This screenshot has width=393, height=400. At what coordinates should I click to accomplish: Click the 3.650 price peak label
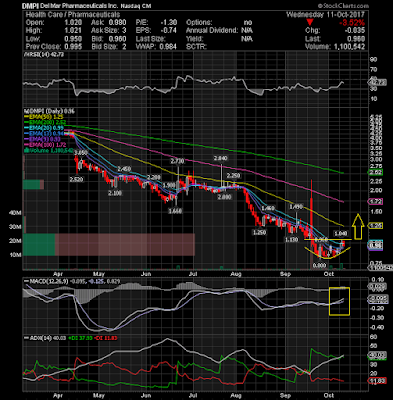(80, 153)
